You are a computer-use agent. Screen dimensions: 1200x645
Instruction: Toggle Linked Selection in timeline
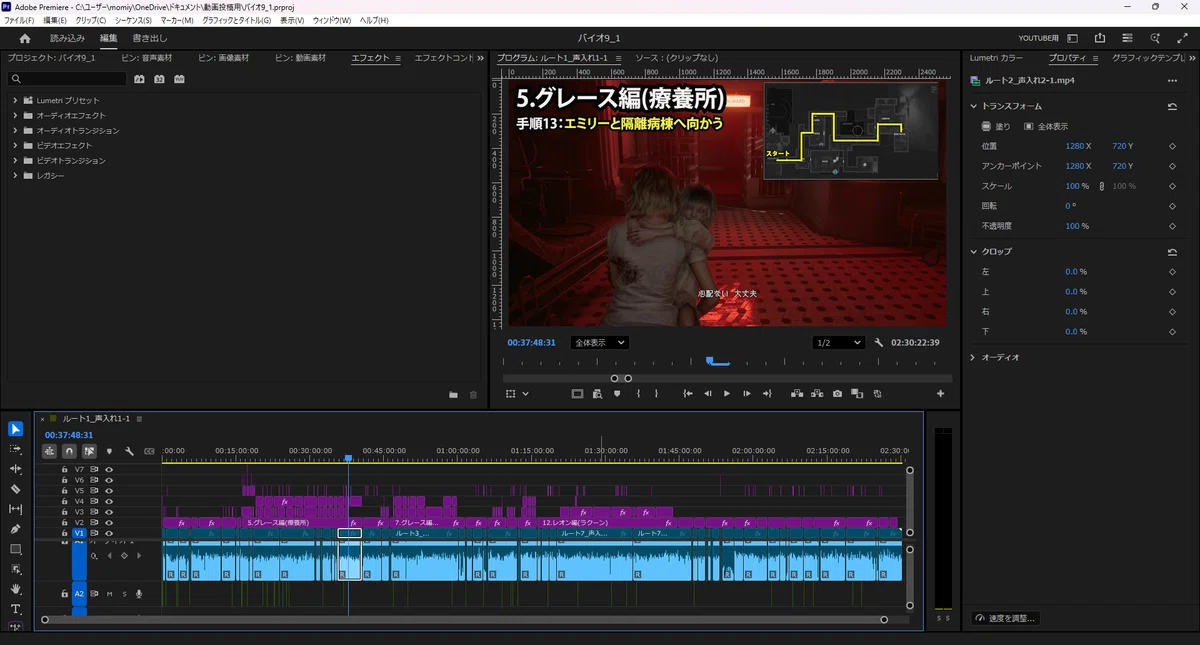point(89,451)
